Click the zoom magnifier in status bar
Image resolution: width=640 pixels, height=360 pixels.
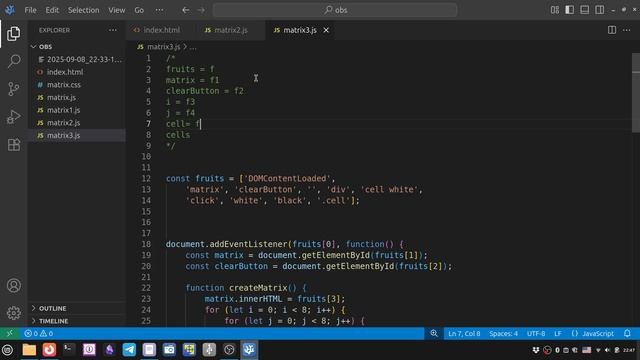[434, 333]
